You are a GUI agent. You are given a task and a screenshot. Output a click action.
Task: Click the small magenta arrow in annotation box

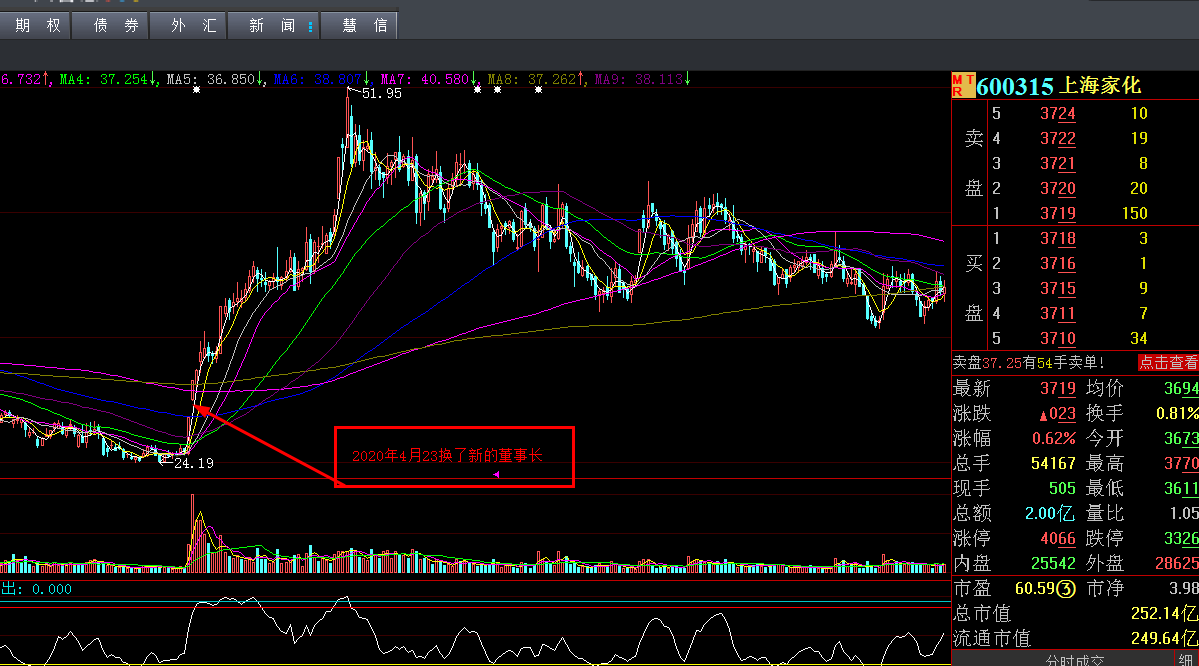tap(496, 475)
